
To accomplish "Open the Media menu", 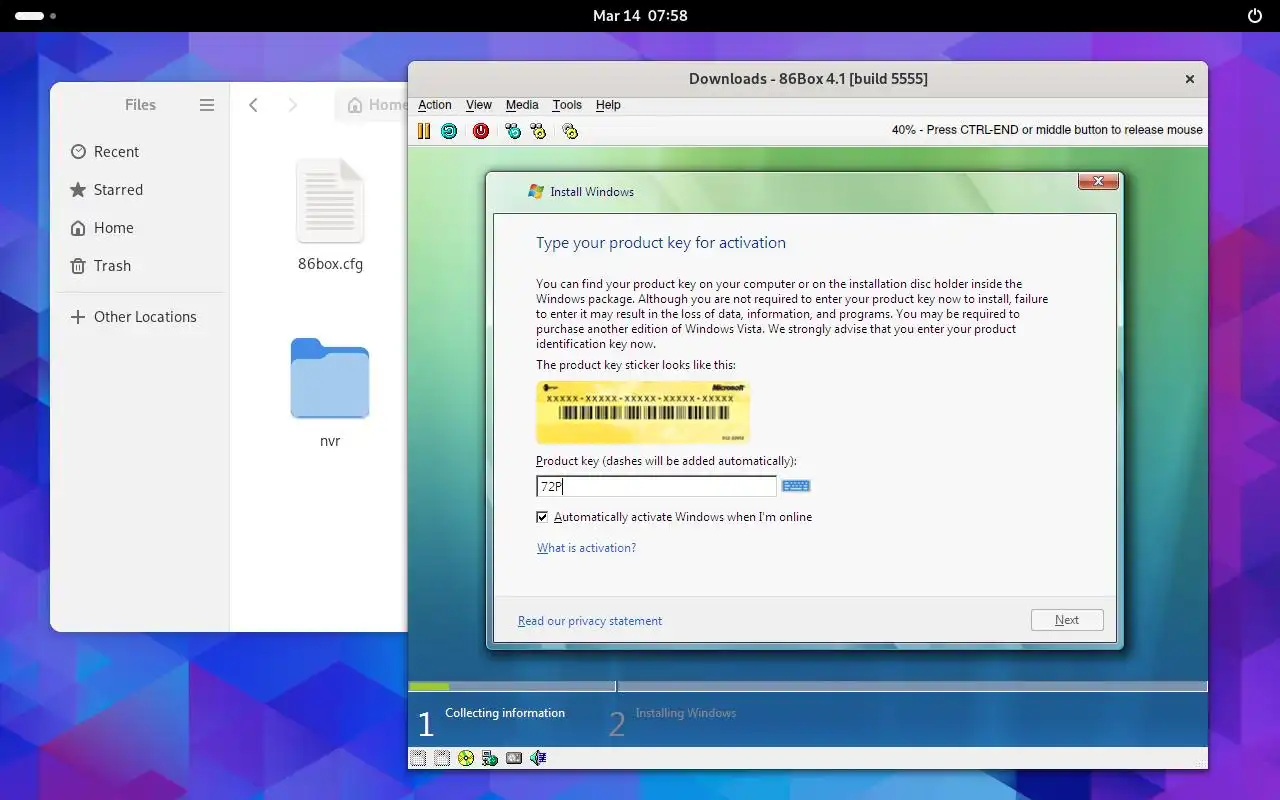I will pos(522,105).
